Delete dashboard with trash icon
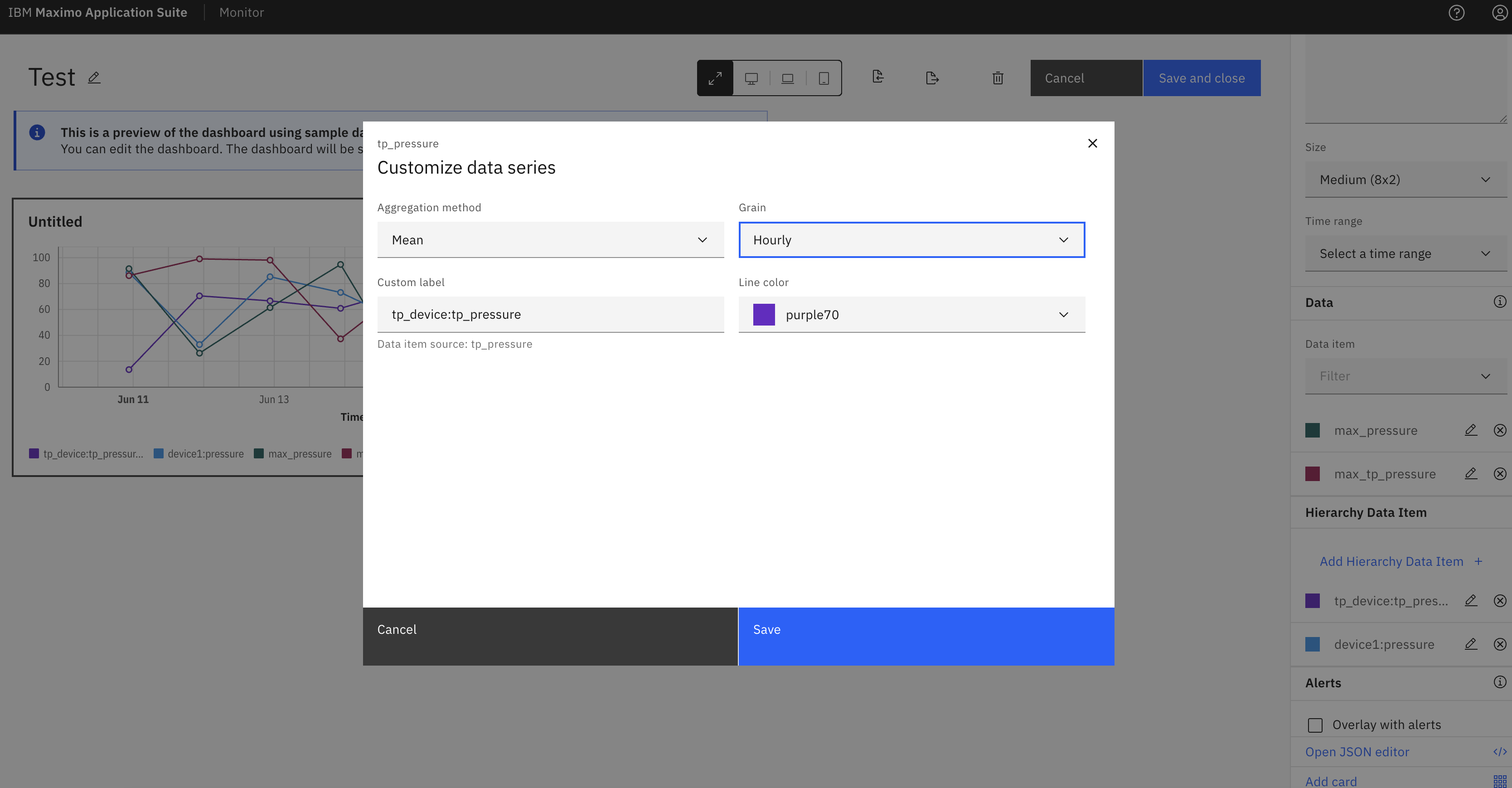This screenshot has width=1512, height=788. [998, 78]
